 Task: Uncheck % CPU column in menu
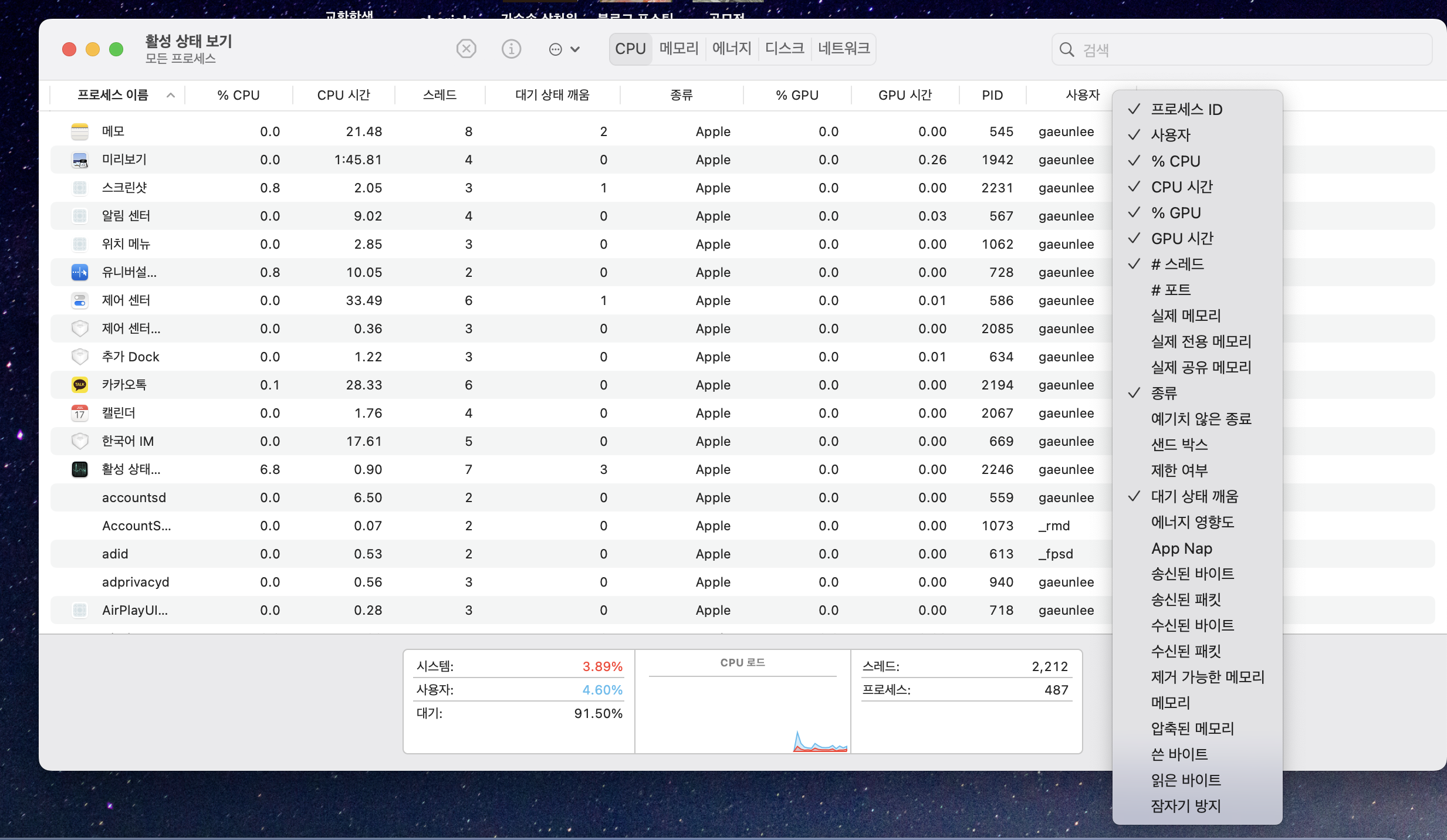coord(1197,161)
